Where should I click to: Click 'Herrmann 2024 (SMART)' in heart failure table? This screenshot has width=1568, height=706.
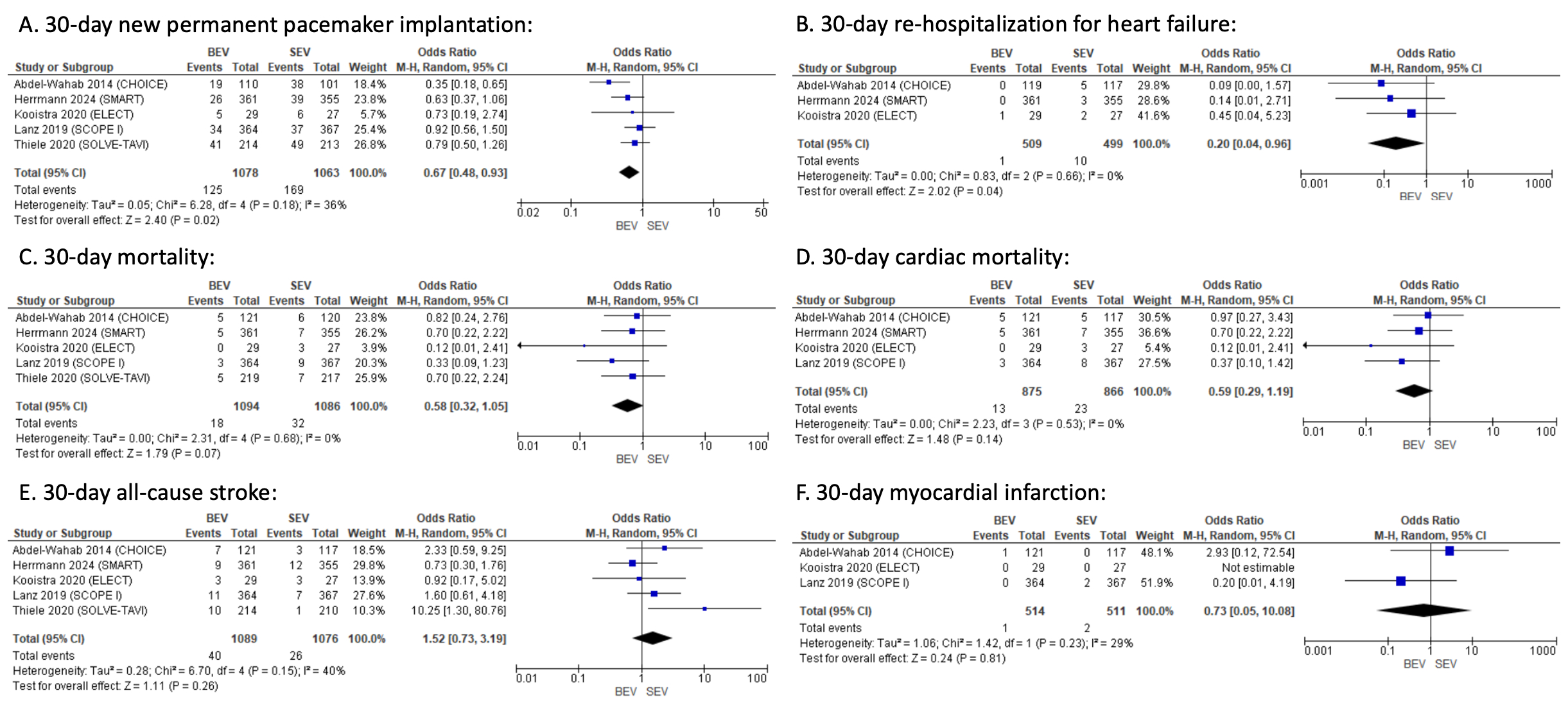tap(862, 101)
